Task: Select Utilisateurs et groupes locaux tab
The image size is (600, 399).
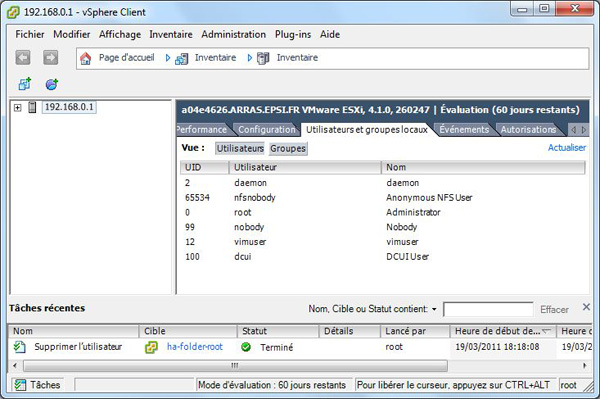Action: [x=367, y=130]
